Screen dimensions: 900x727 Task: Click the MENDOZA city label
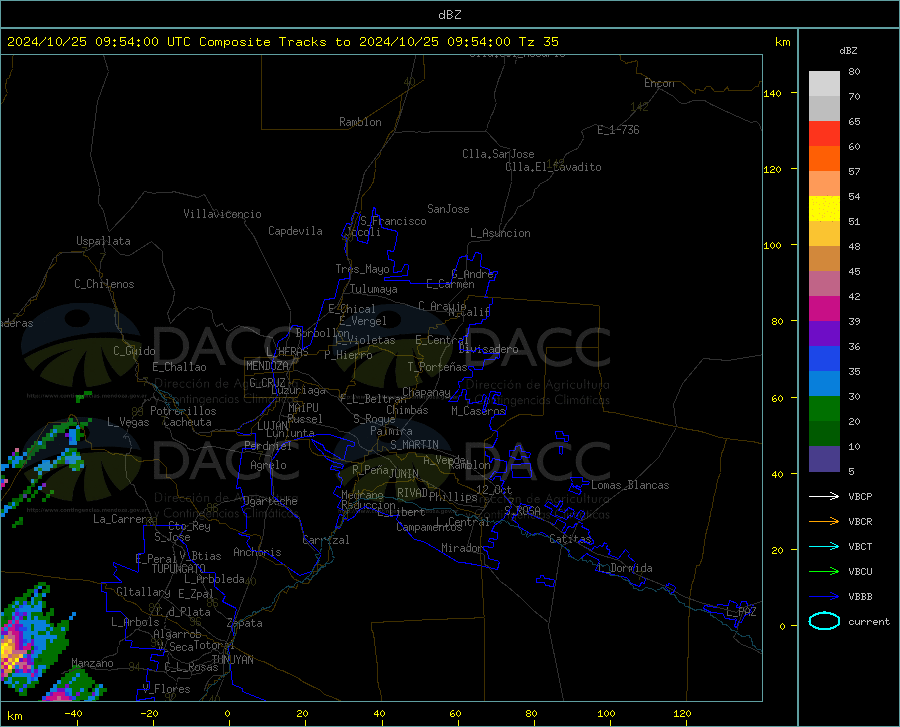(267, 366)
